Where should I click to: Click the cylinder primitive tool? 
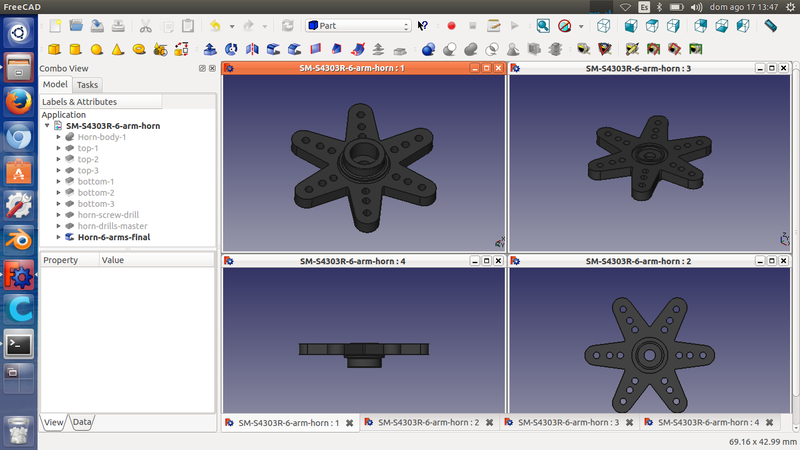click(75, 48)
